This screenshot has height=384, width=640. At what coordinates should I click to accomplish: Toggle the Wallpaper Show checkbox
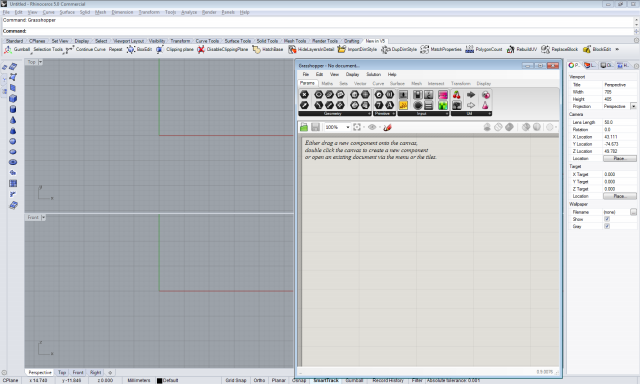[607, 219]
